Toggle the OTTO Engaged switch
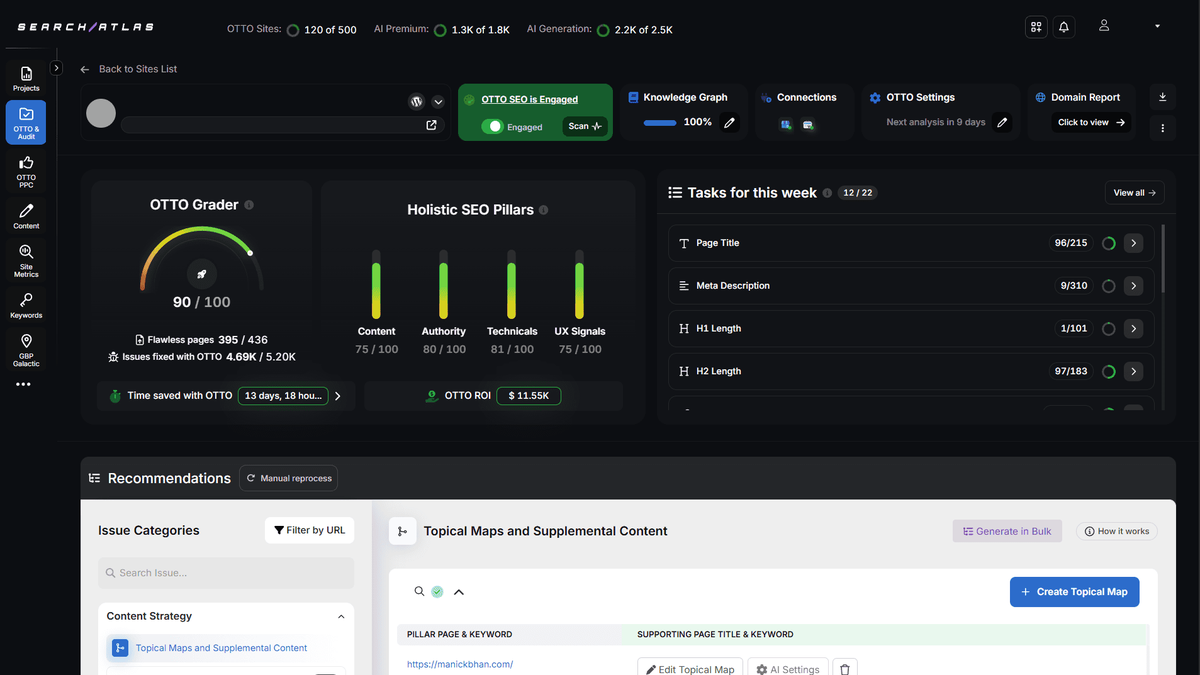1200x675 pixels. click(492, 127)
